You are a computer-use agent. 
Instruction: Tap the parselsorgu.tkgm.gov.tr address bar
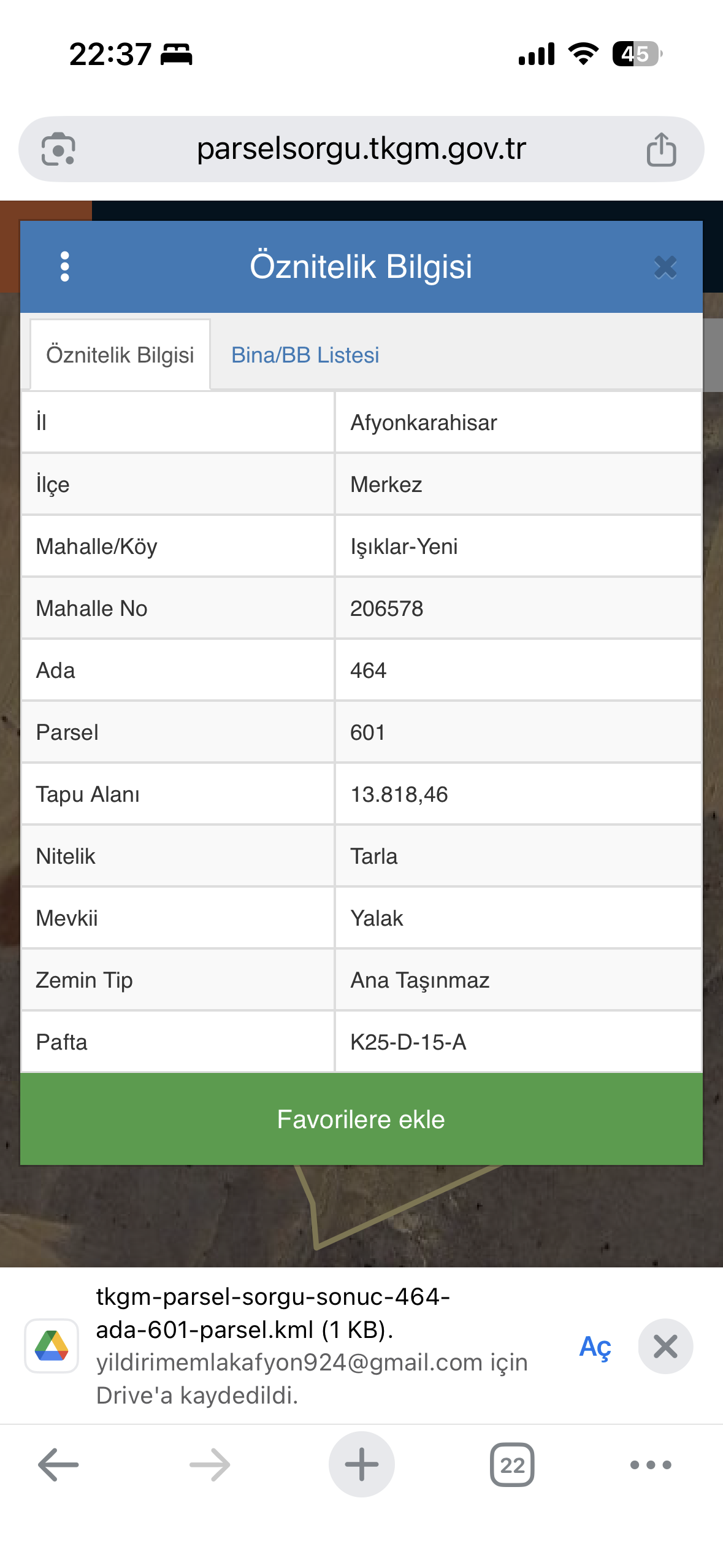pos(361,149)
